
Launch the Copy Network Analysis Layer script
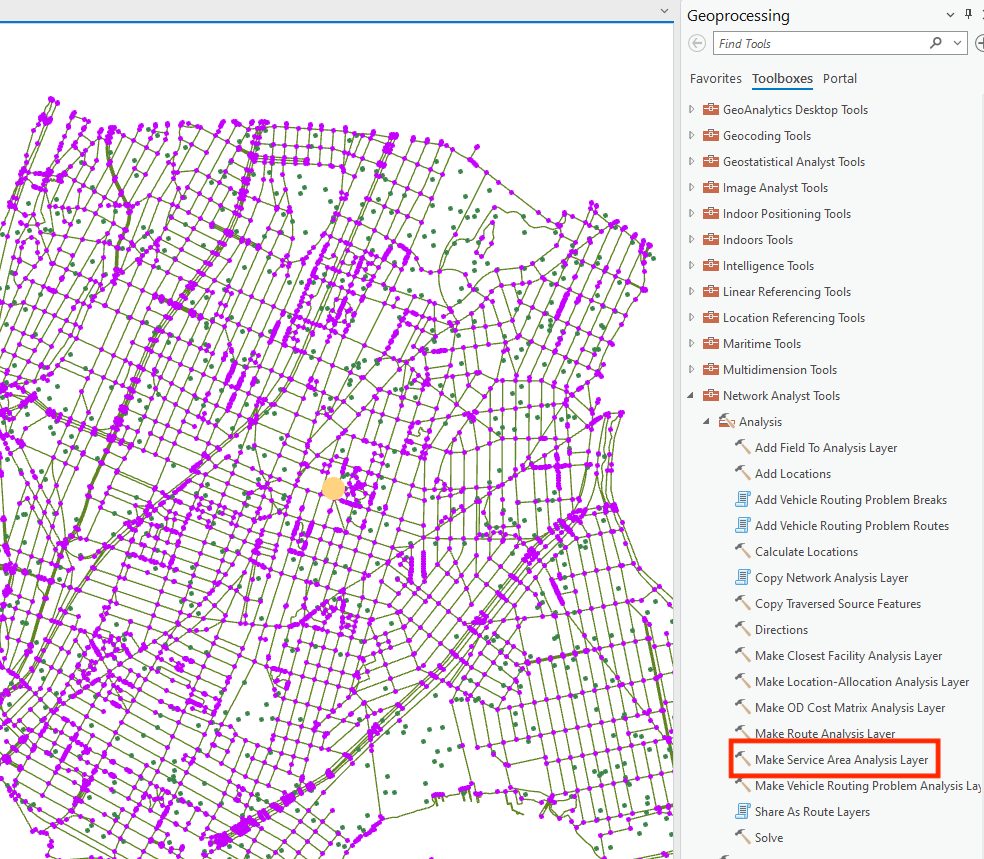(x=831, y=577)
